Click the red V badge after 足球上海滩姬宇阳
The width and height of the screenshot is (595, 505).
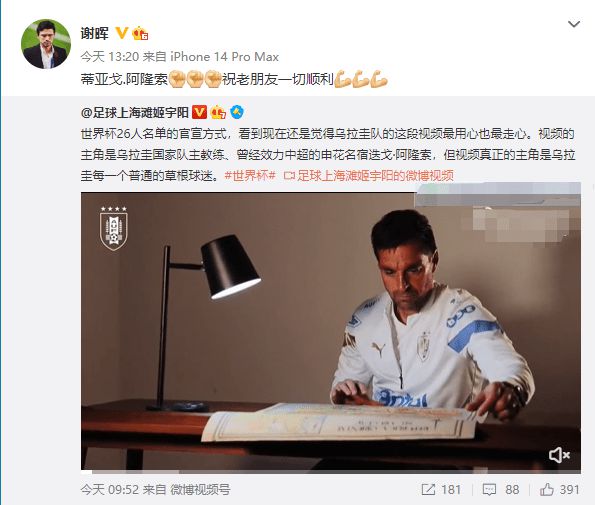tap(199, 112)
